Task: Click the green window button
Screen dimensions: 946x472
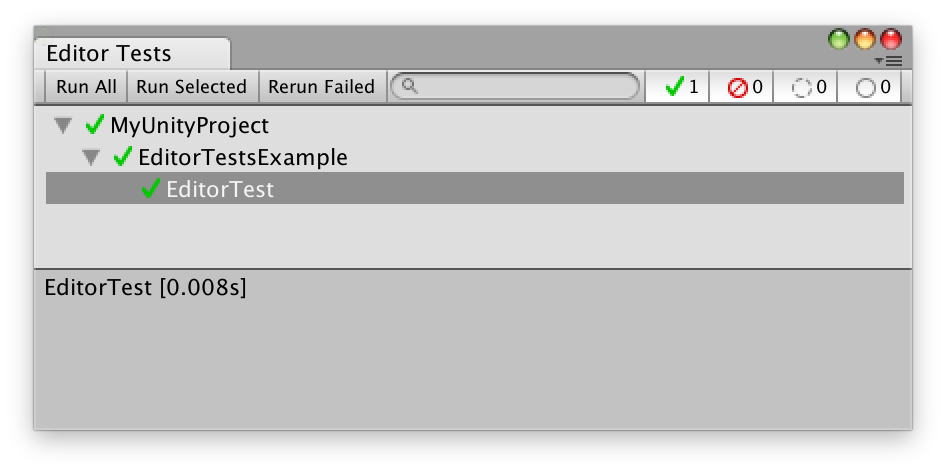Action: pos(838,40)
